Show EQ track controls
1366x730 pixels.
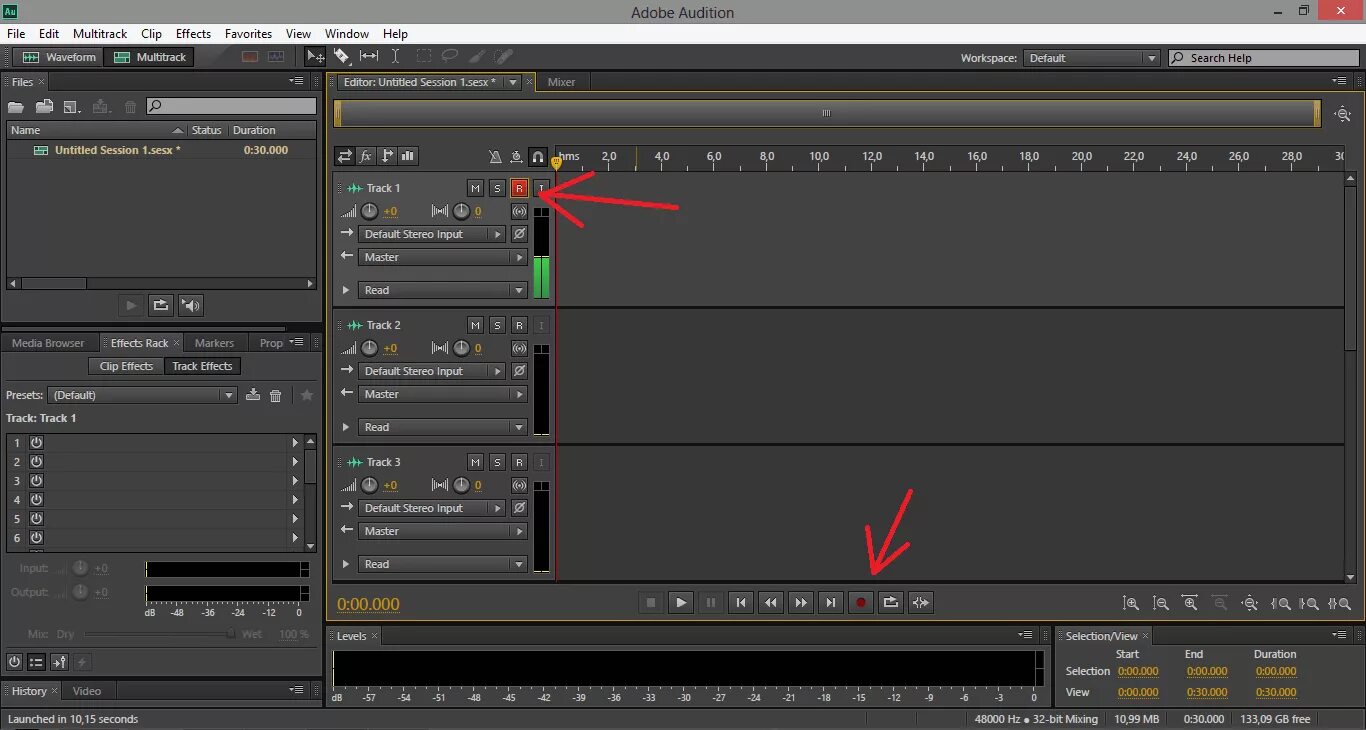408,156
